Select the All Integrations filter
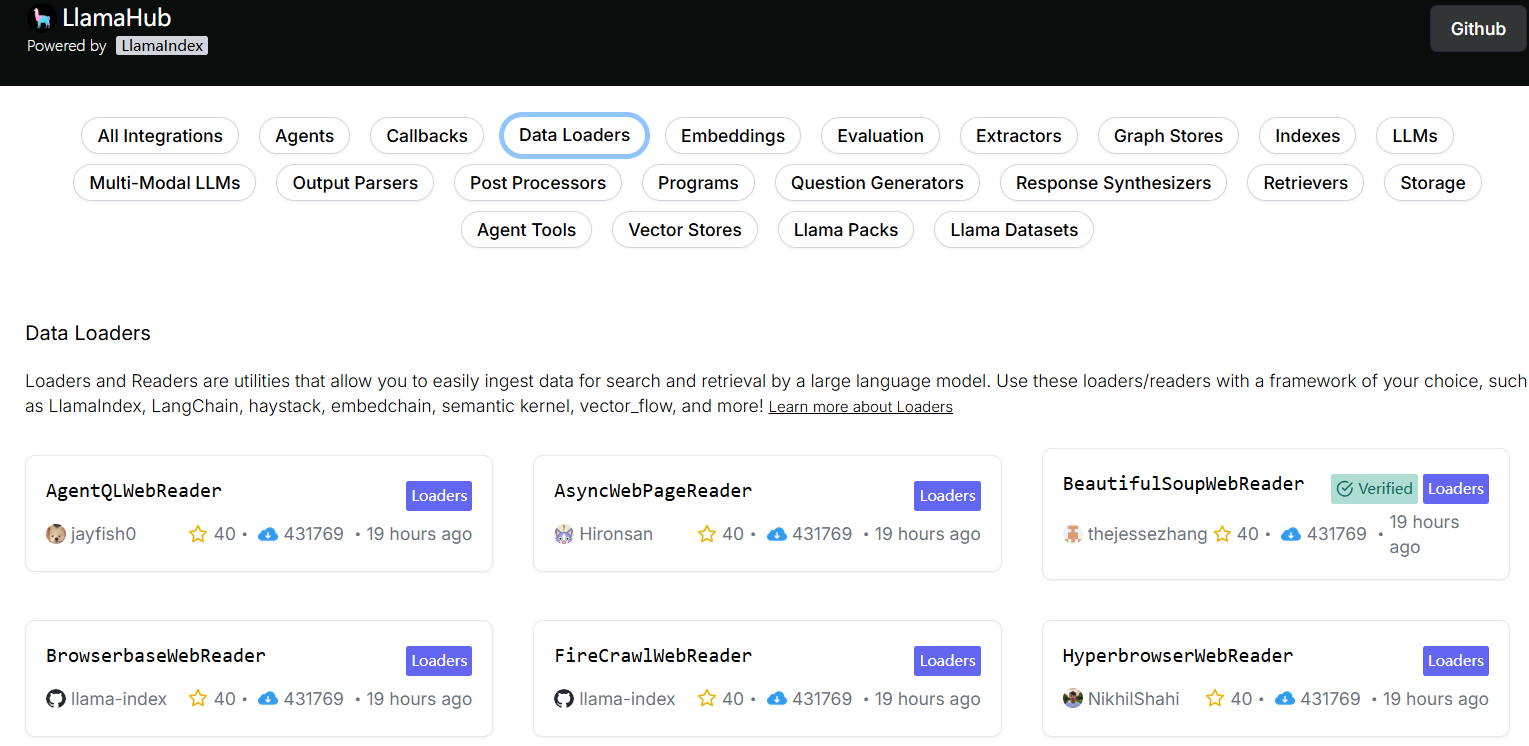The width and height of the screenshot is (1529, 746). pos(160,136)
